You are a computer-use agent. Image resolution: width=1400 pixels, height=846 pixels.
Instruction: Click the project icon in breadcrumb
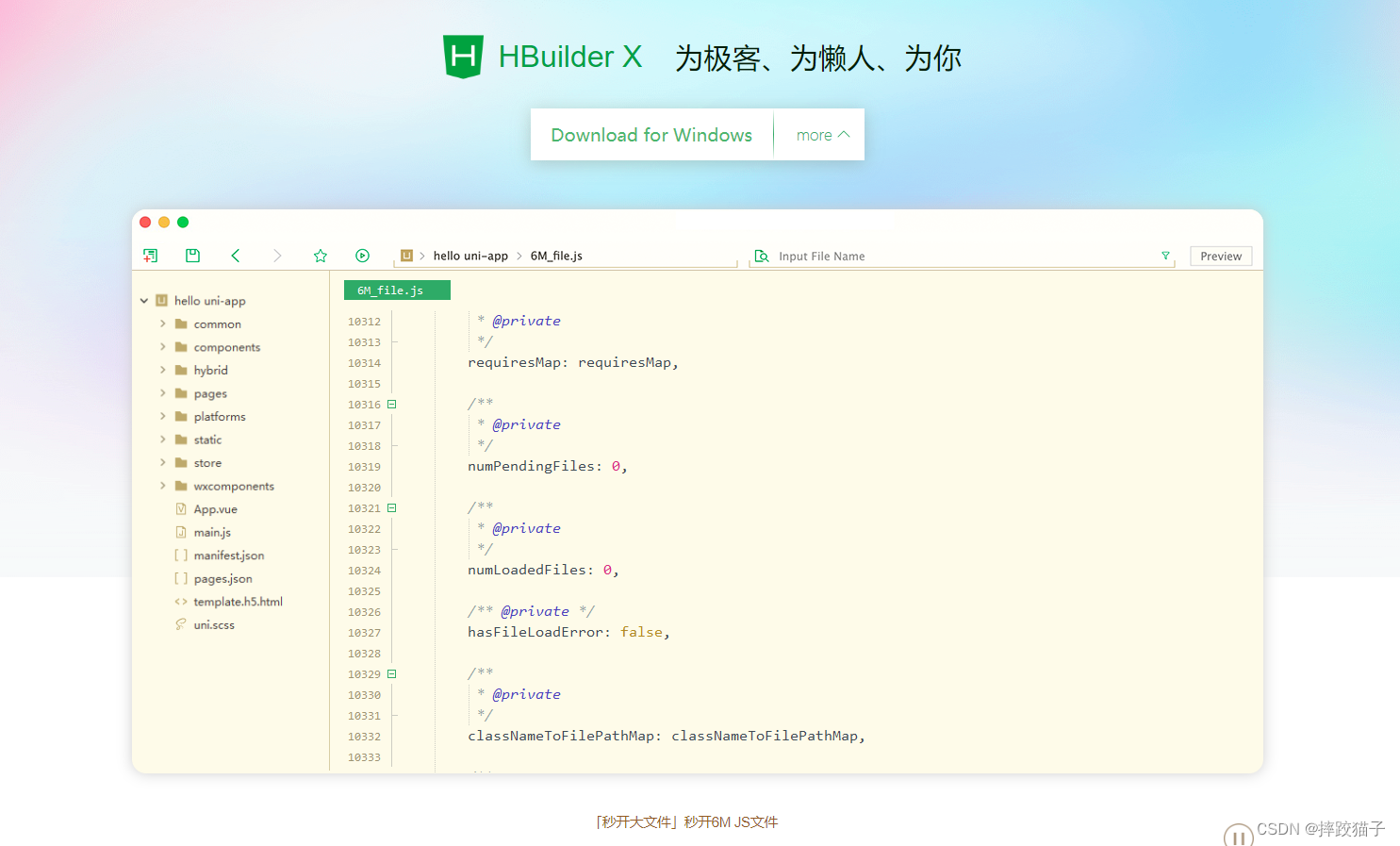click(407, 256)
